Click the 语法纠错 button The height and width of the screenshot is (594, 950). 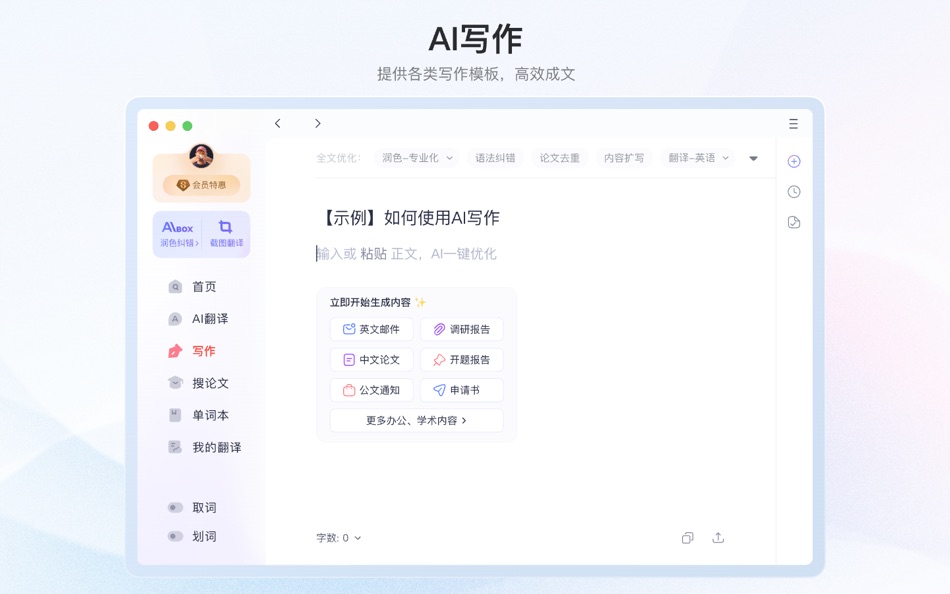point(495,158)
